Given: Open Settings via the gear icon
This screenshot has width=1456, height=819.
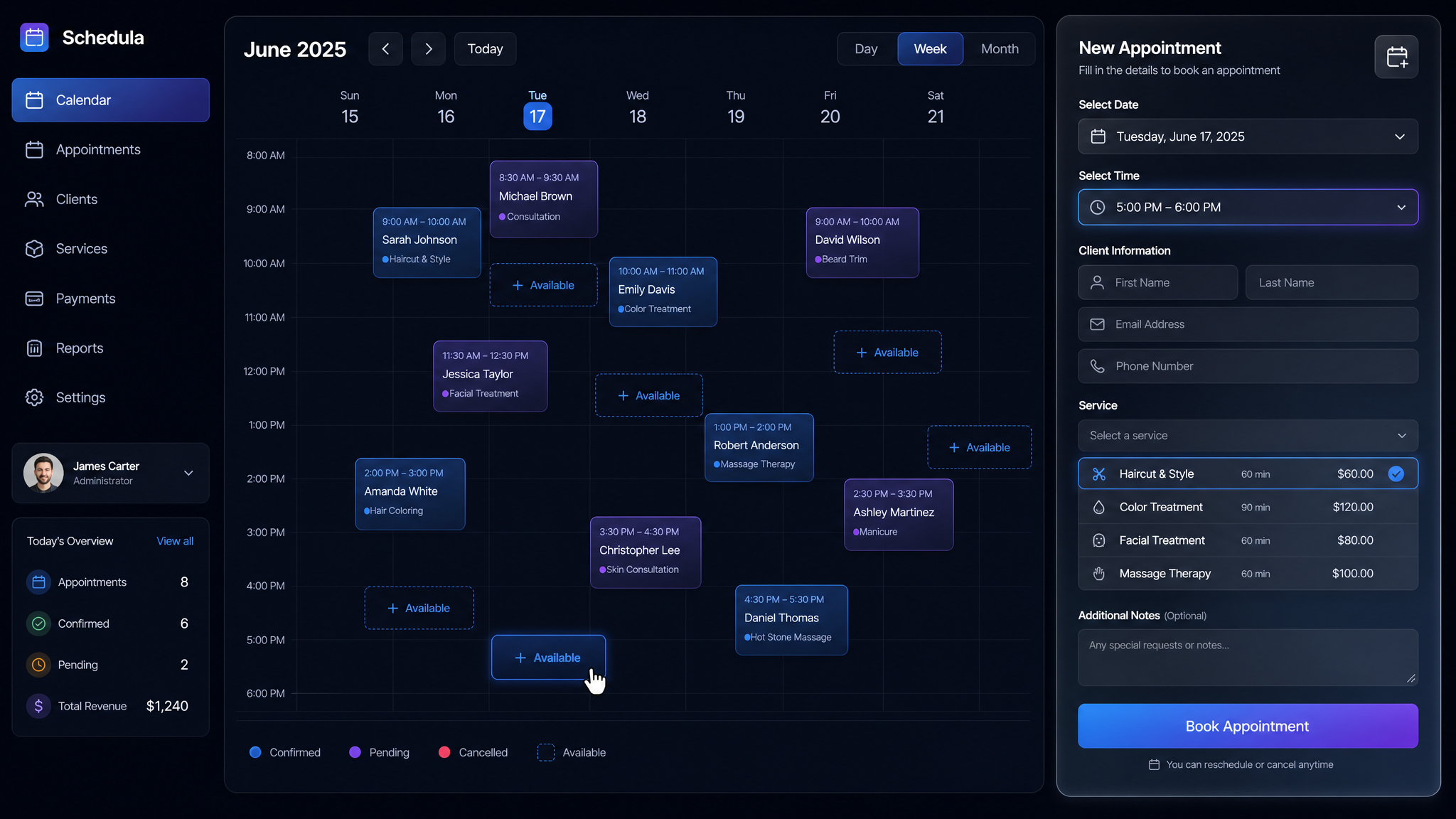Looking at the screenshot, I should click(34, 397).
